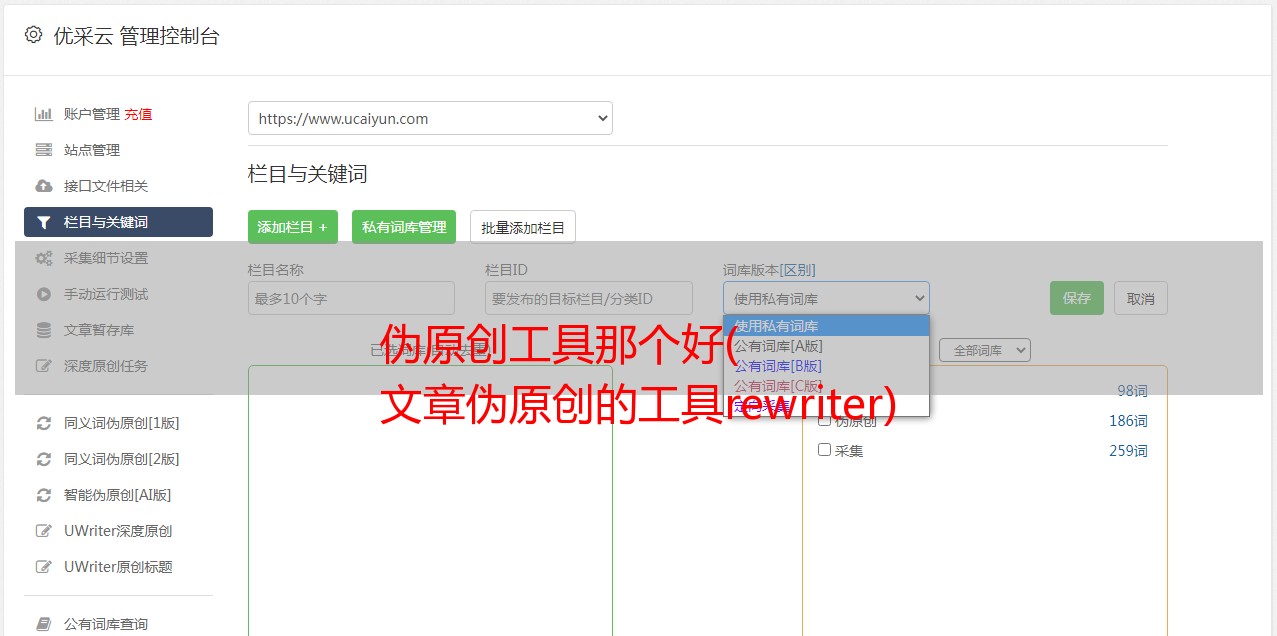The height and width of the screenshot is (636, 1277).
Task: Click the edit icon for 深度原创任务
Action: [44, 366]
